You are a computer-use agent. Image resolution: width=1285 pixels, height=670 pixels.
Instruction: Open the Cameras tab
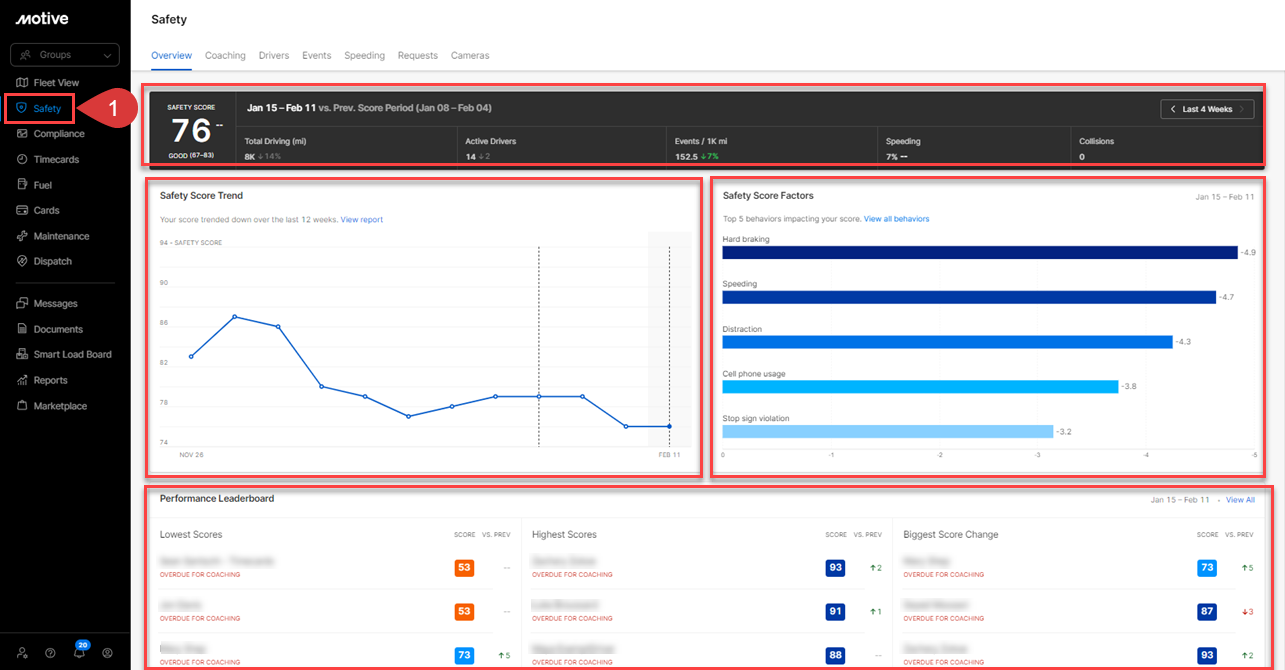(470, 56)
